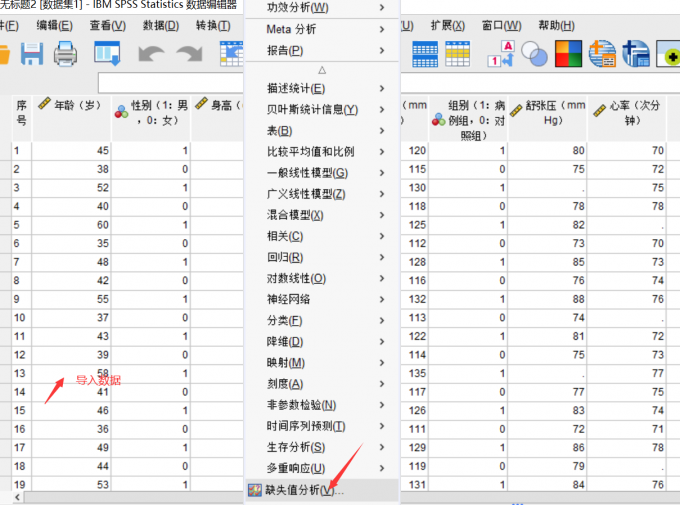
Task: Expand the 回归(R) submenu
Action: click(x=322, y=257)
